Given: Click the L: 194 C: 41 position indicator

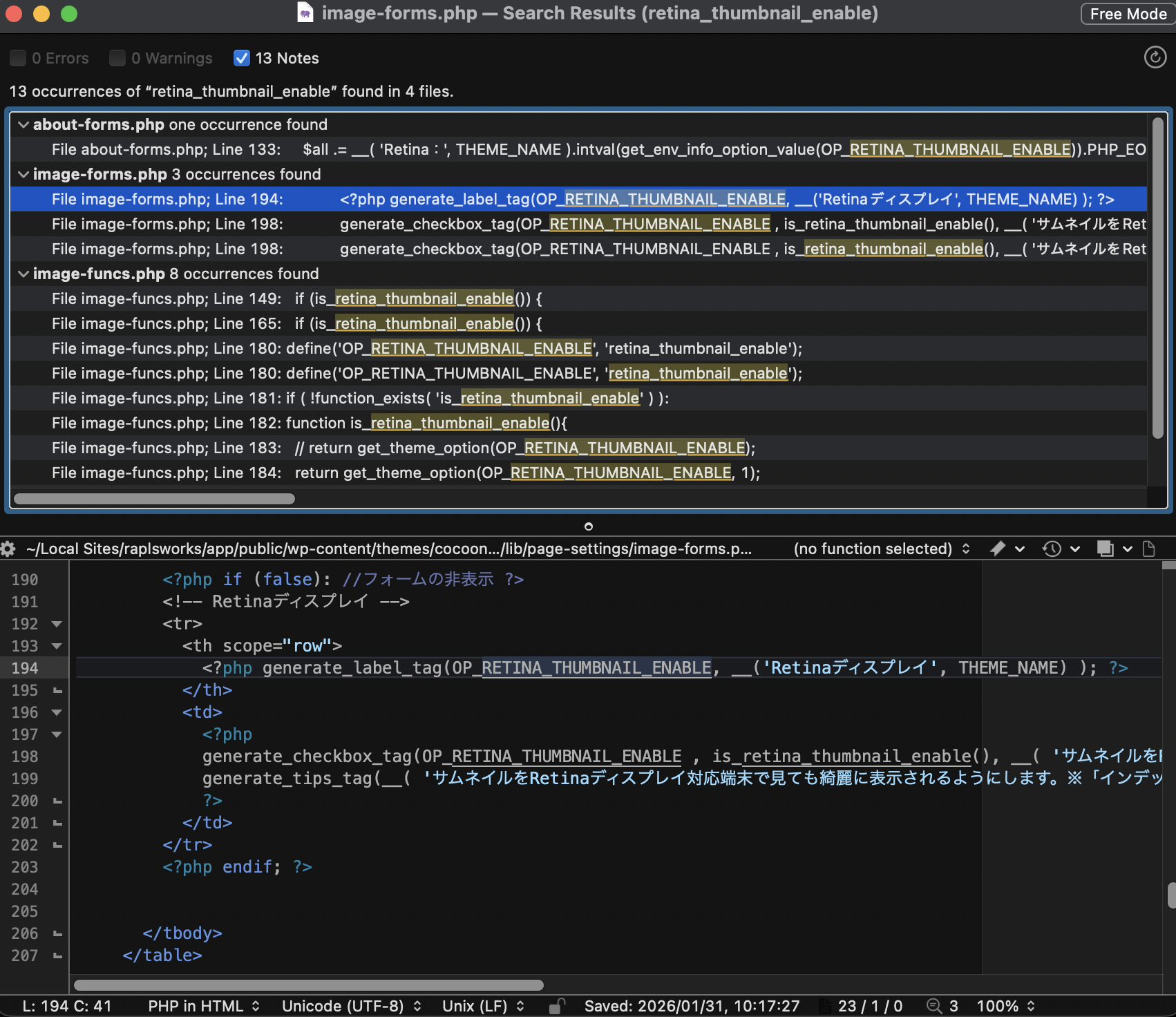Looking at the screenshot, I should click(67, 1006).
